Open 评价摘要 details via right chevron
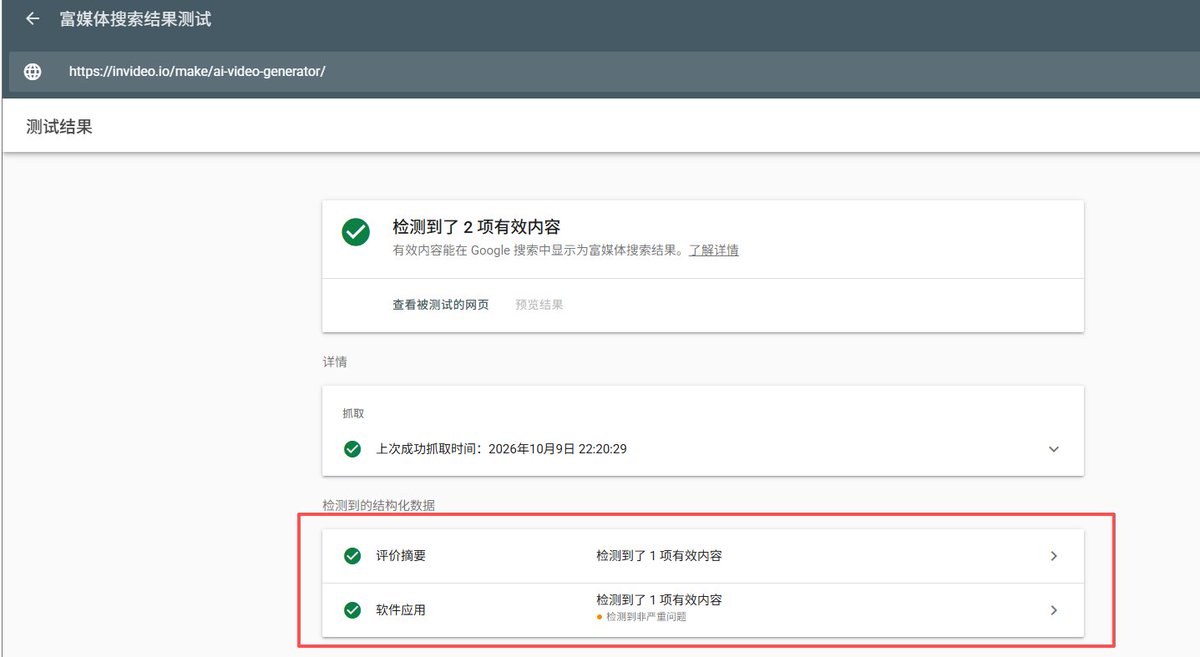This screenshot has height=657, width=1200. pyautogui.click(x=1053, y=556)
